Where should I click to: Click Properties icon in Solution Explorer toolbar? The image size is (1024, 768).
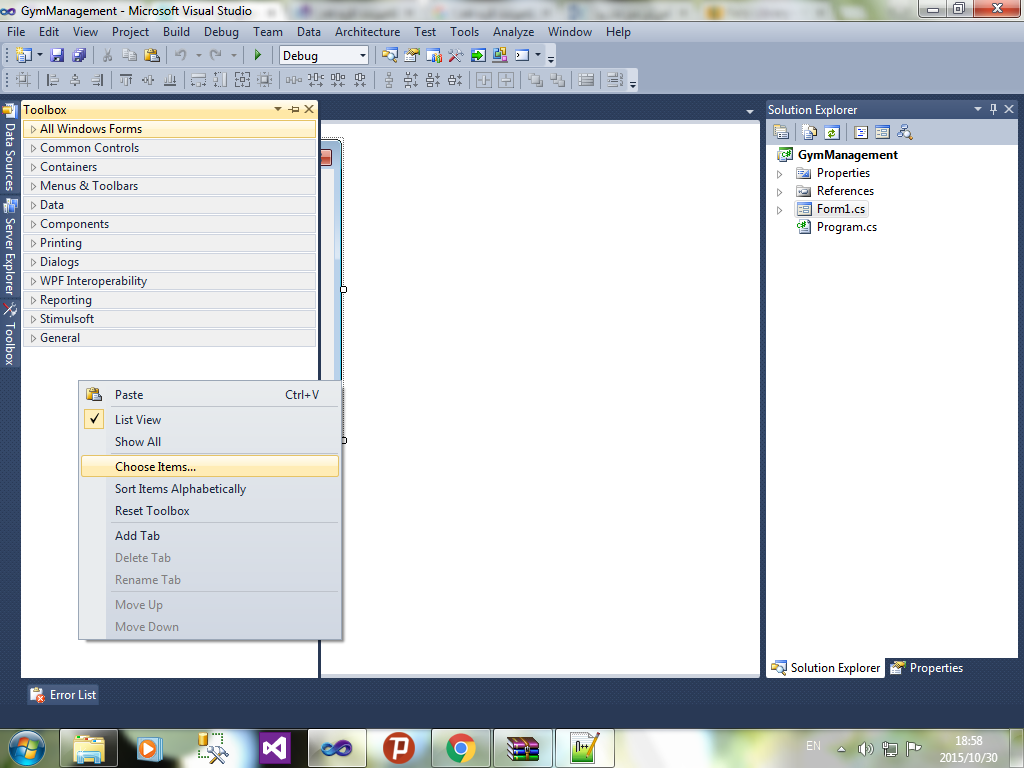(x=781, y=132)
